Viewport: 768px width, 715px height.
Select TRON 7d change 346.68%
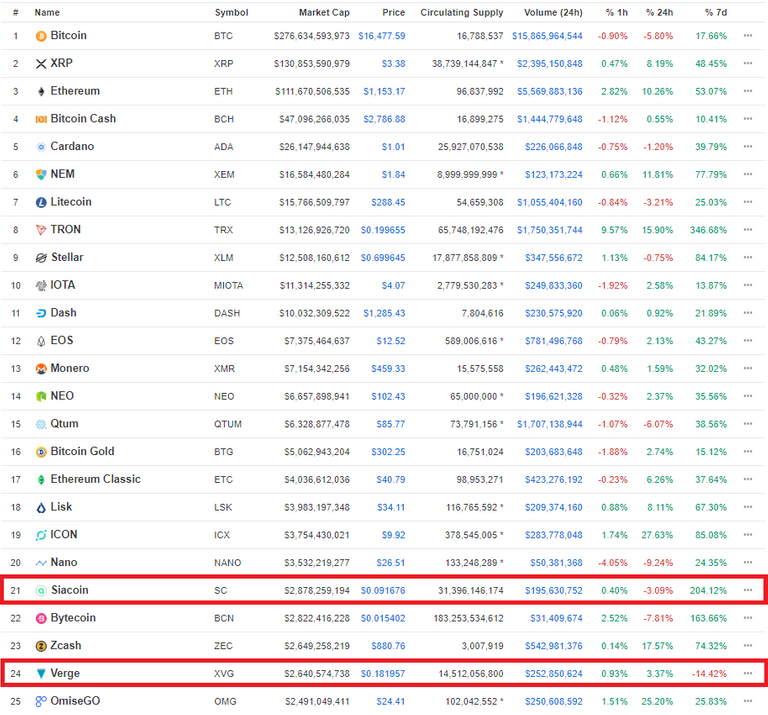pyautogui.click(x=708, y=230)
